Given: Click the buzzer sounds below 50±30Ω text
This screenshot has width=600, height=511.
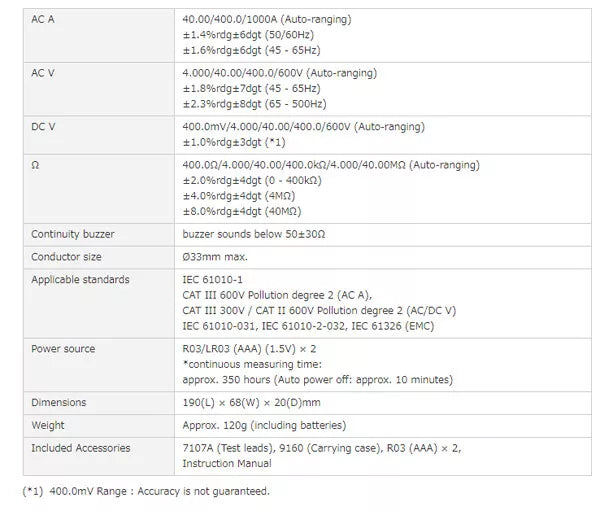Looking at the screenshot, I should pyautogui.click(x=253, y=234).
